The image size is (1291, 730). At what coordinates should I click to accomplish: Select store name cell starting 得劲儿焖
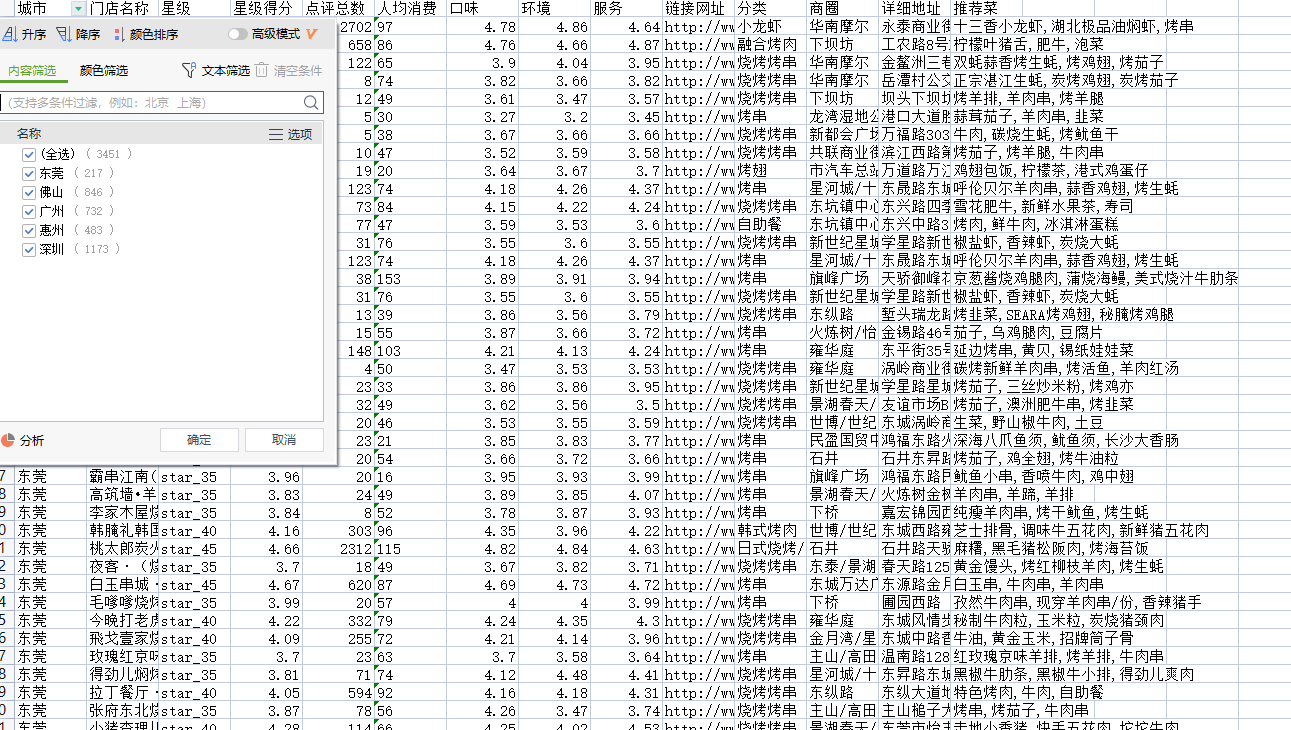pos(122,675)
